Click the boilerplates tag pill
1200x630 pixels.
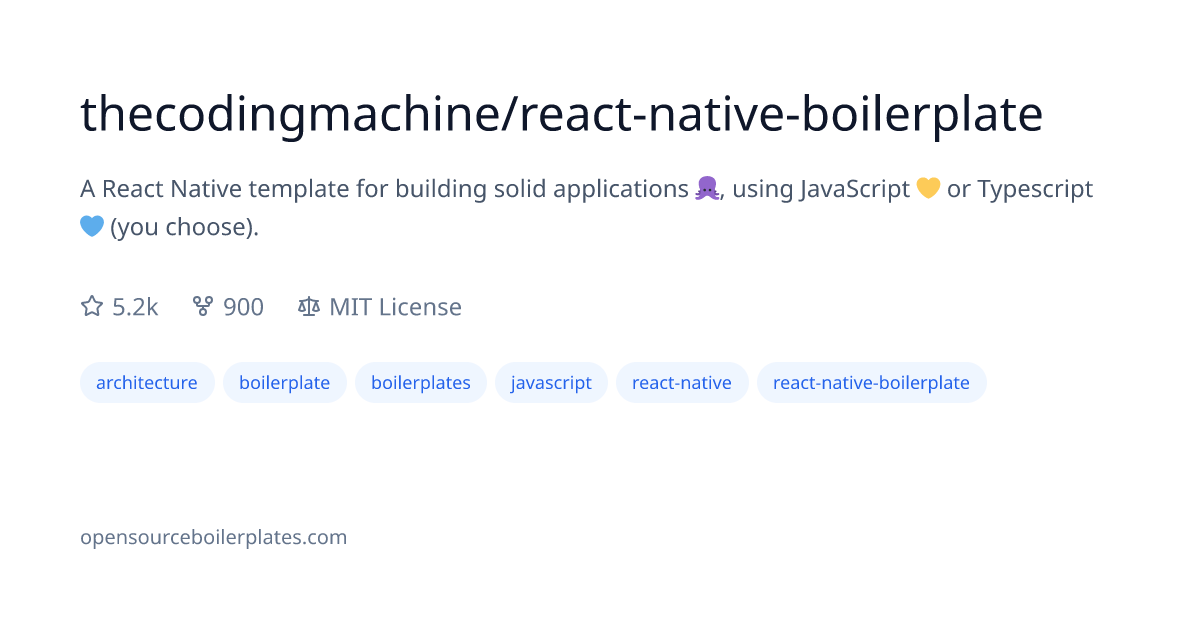click(420, 382)
